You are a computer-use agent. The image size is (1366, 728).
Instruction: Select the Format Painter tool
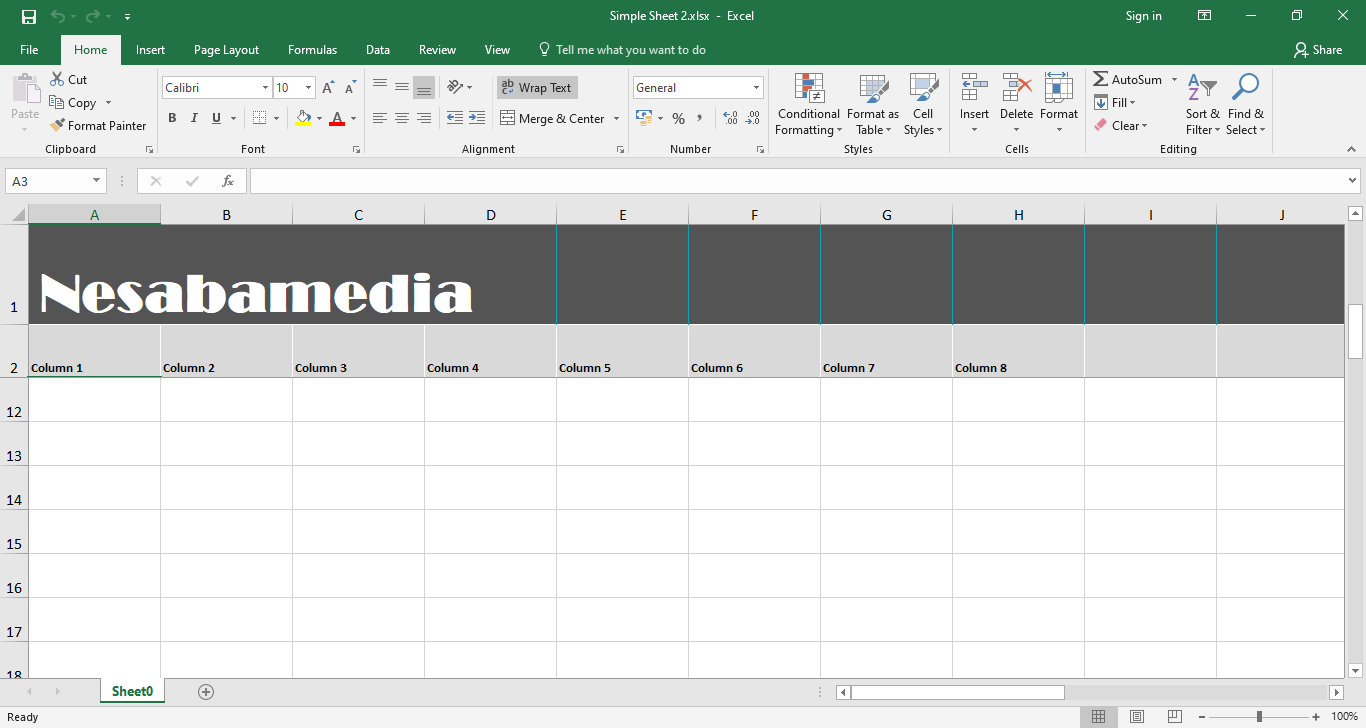97,126
